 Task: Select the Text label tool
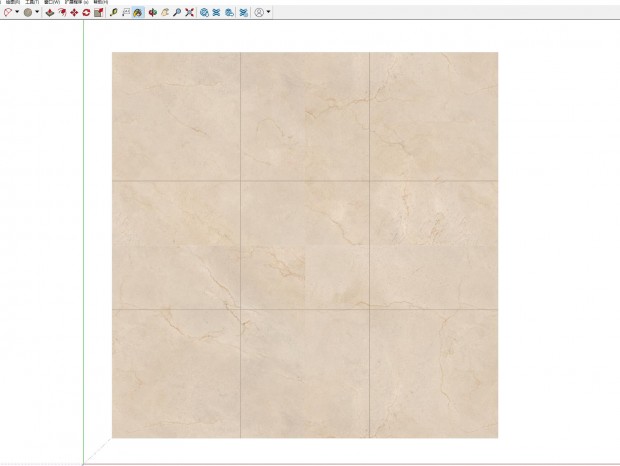(x=126, y=13)
